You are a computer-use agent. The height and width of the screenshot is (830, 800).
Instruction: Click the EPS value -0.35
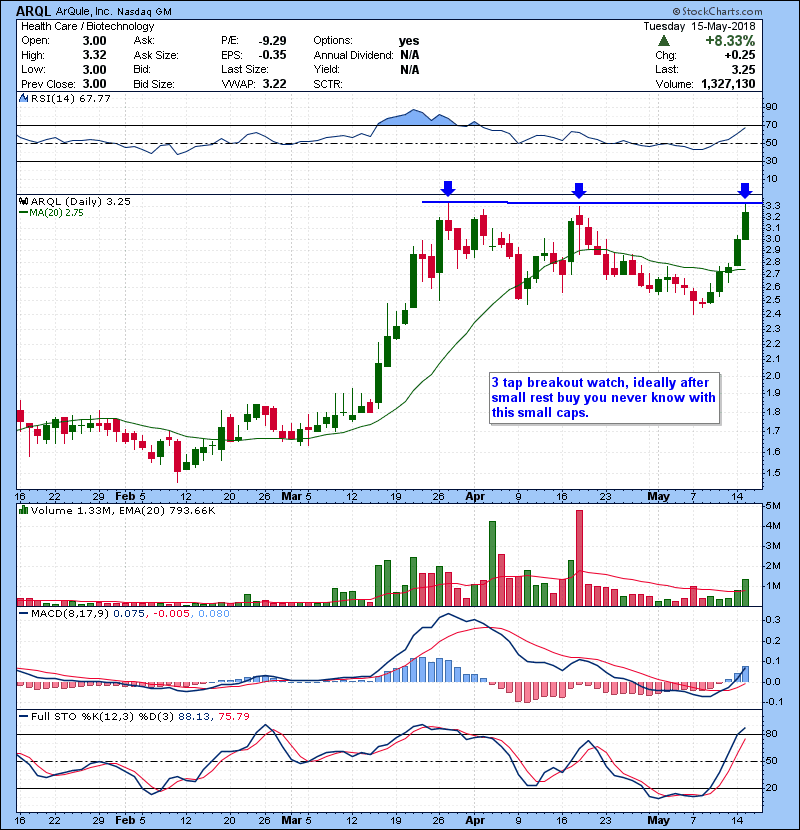(x=272, y=55)
